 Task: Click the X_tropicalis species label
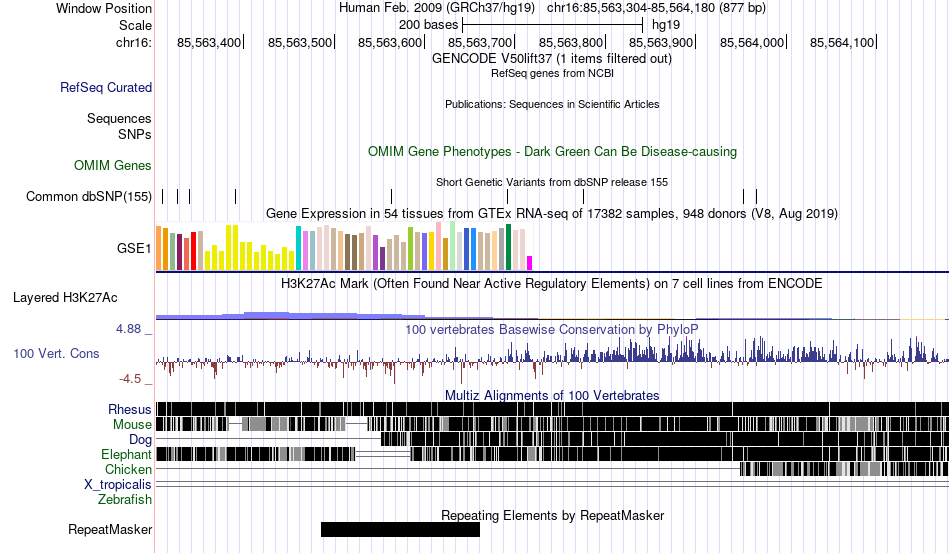pyautogui.click(x=118, y=485)
